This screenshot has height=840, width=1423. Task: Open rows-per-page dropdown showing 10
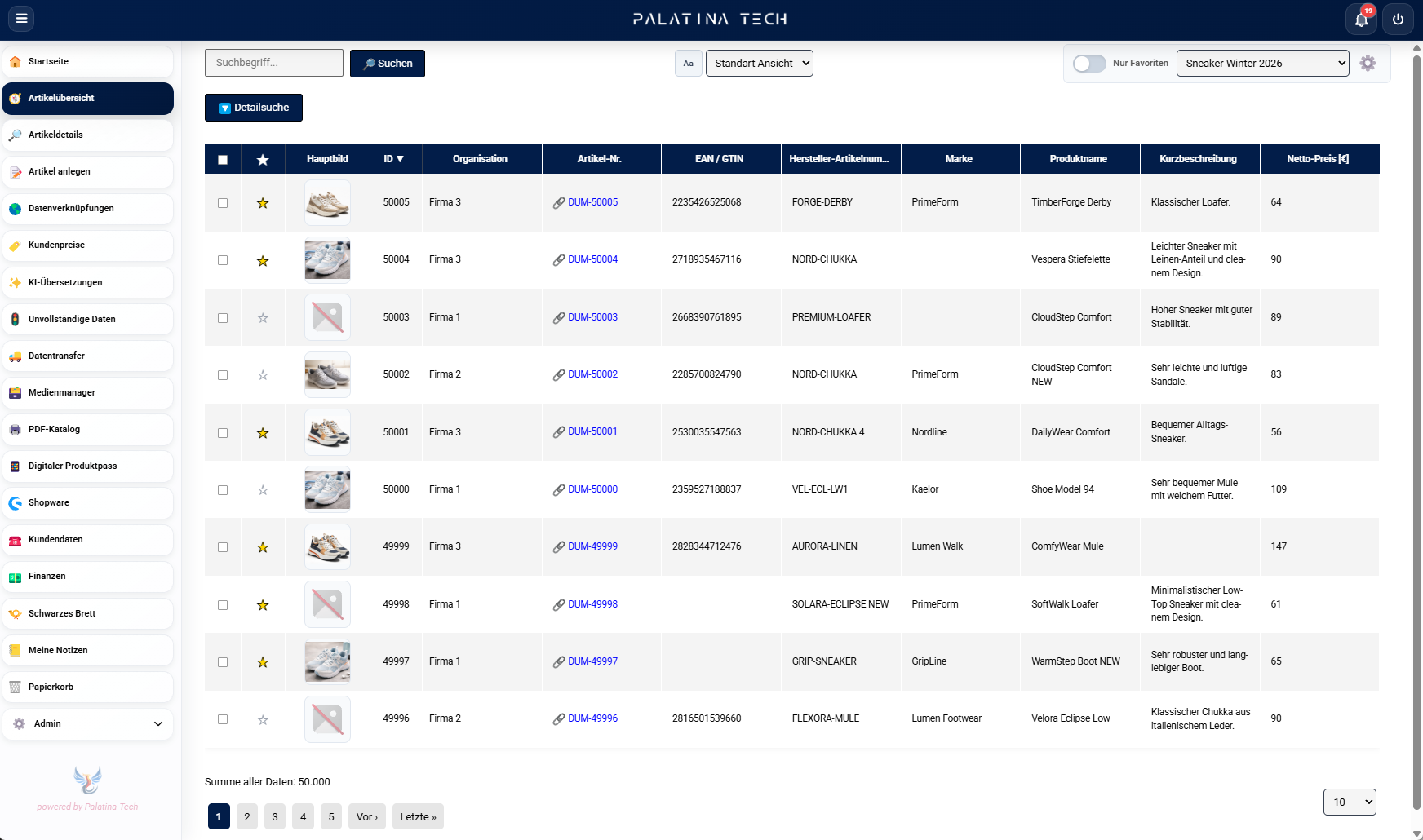[x=1350, y=802]
